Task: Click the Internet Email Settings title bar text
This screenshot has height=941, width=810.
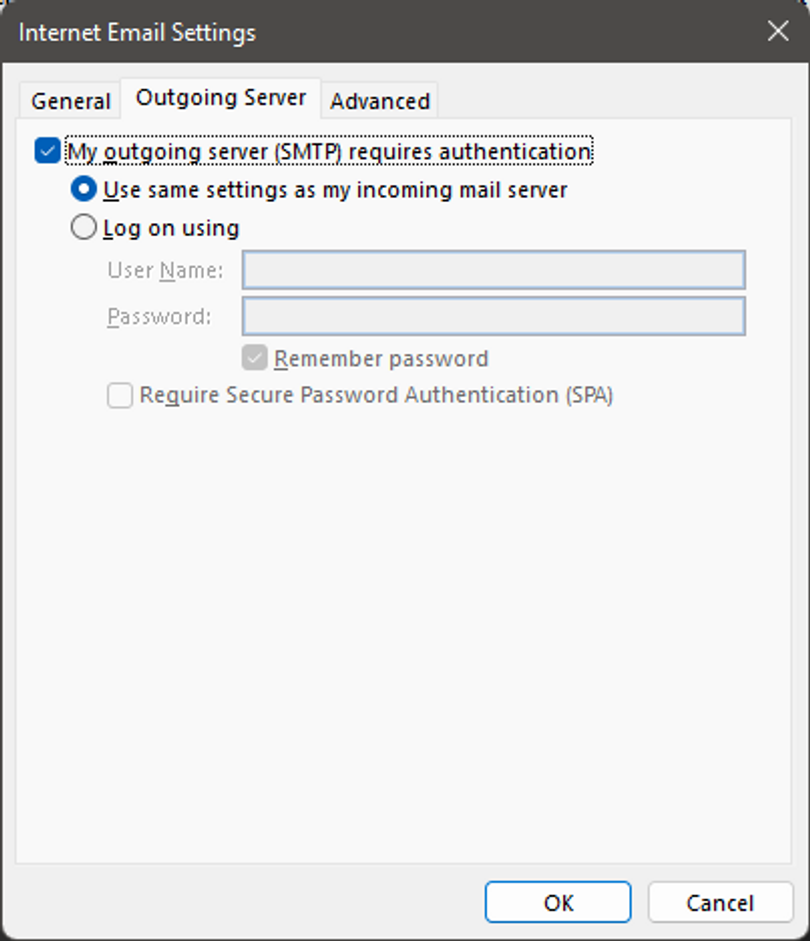Action: (x=137, y=32)
